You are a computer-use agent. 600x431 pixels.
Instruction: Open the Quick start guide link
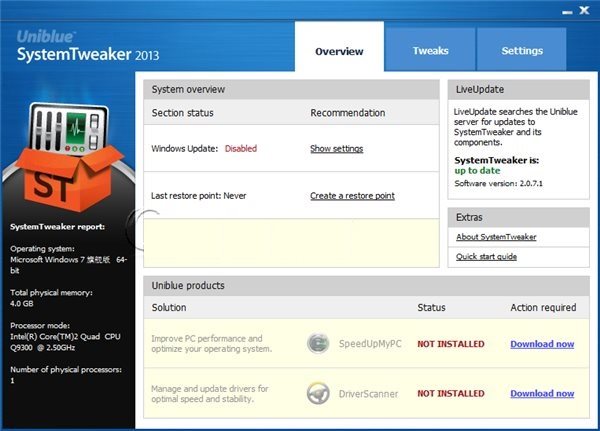point(486,256)
